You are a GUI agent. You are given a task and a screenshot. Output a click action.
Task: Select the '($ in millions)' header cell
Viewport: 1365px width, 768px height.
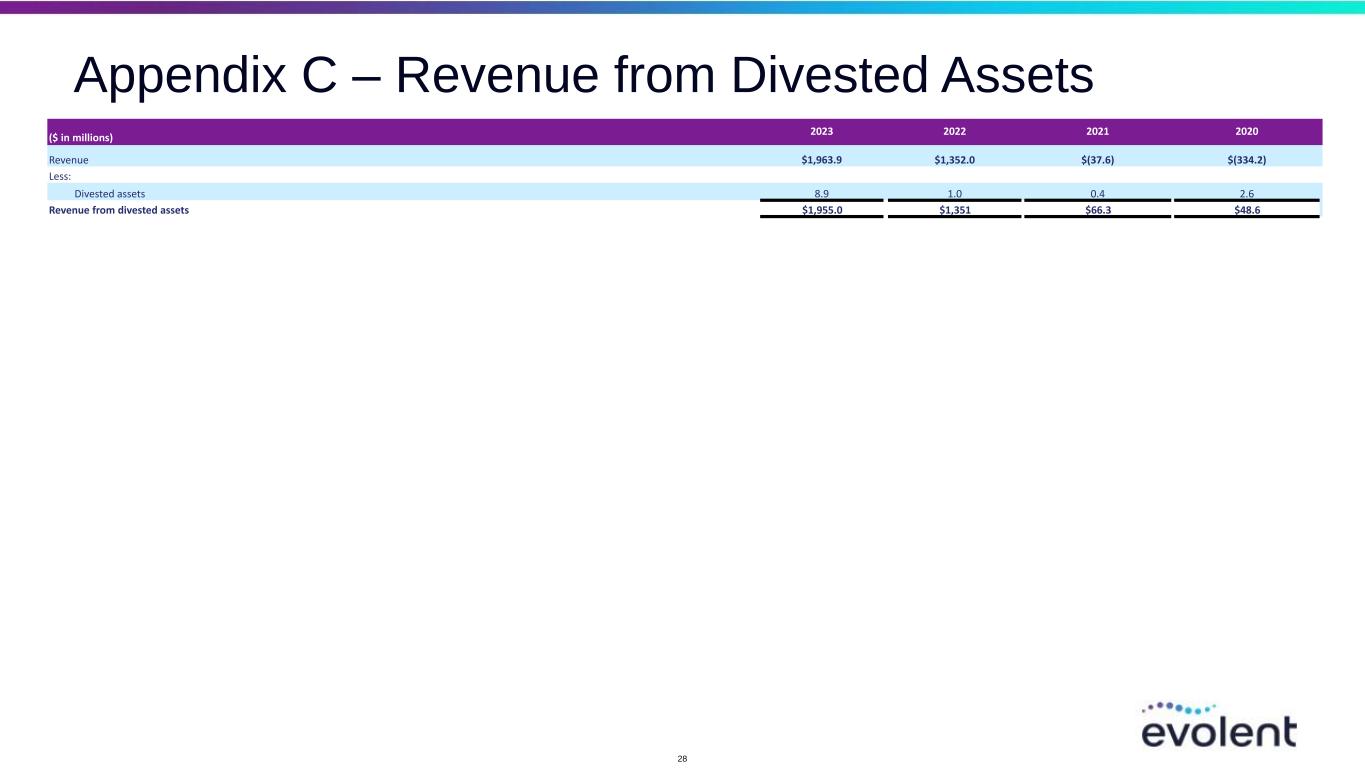tap(81, 137)
